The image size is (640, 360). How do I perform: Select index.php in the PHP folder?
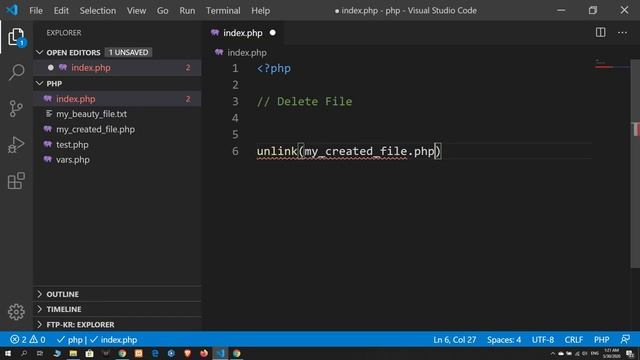click(118, 99)
